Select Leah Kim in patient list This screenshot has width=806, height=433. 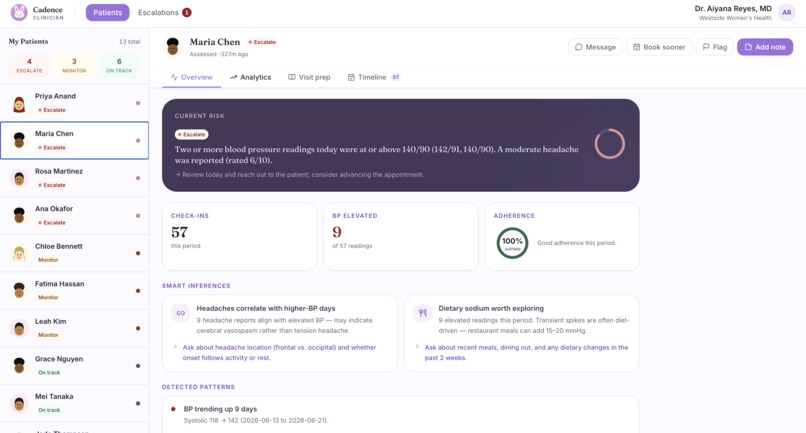point(75,328)
